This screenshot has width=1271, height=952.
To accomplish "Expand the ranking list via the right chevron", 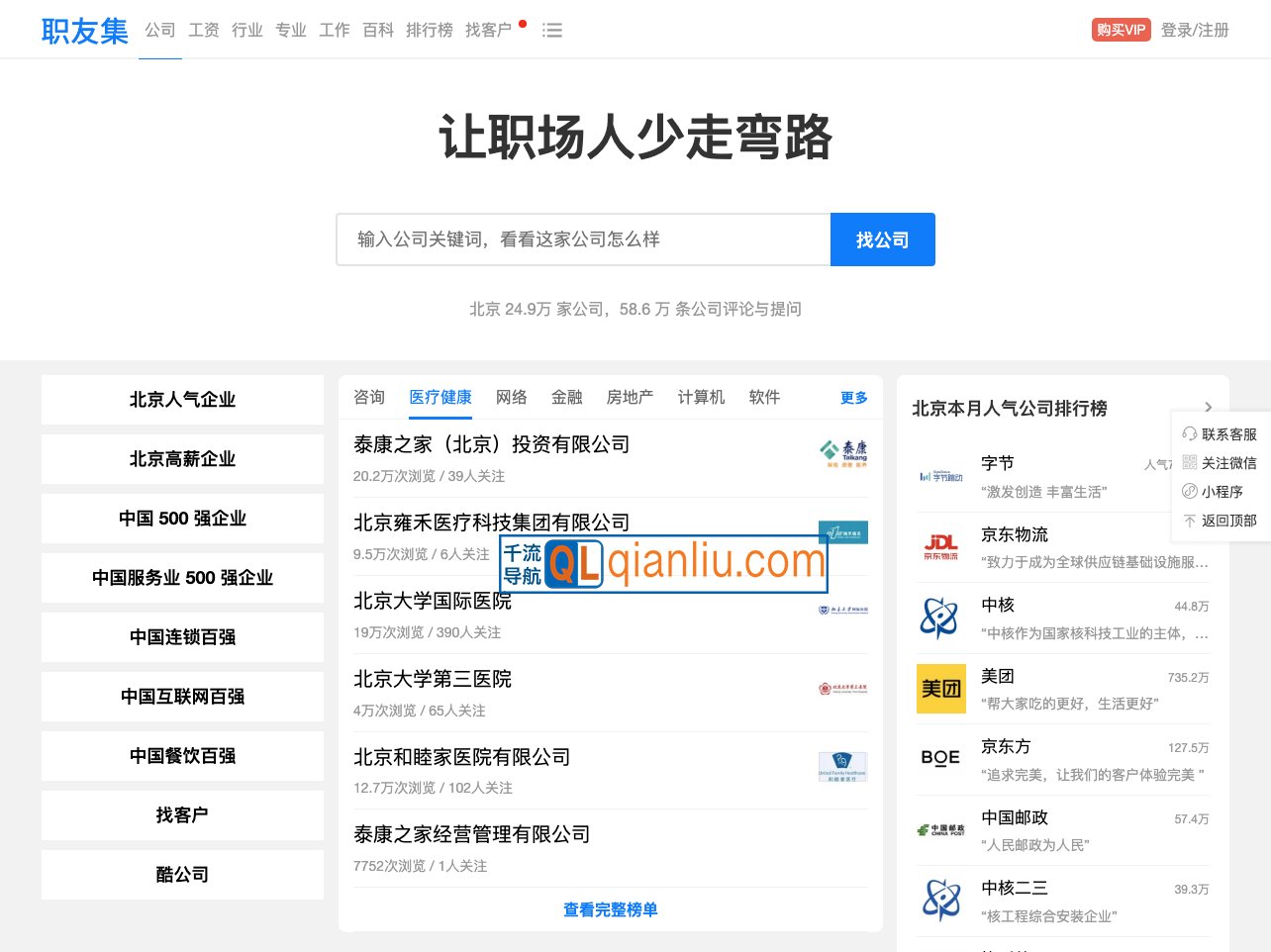I will tap(1208, 407).
